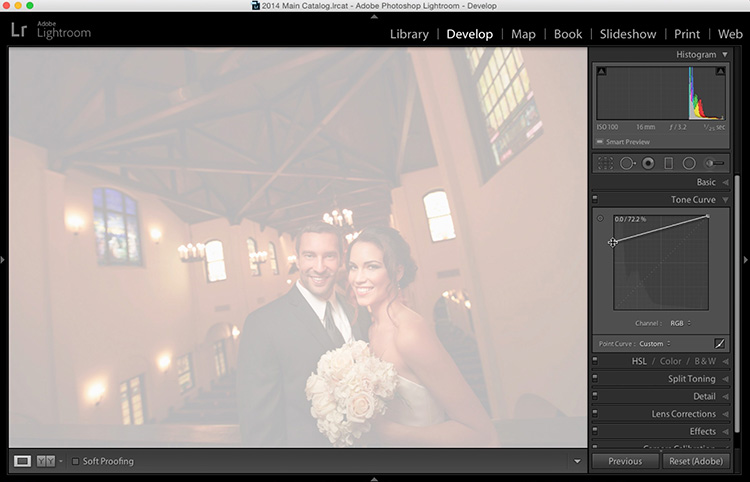The width and height of the screenshot is (750, 482).
Task: Toggle Lens Corrections panel switch
Action: pyautogui.click(x=595, y=414)
